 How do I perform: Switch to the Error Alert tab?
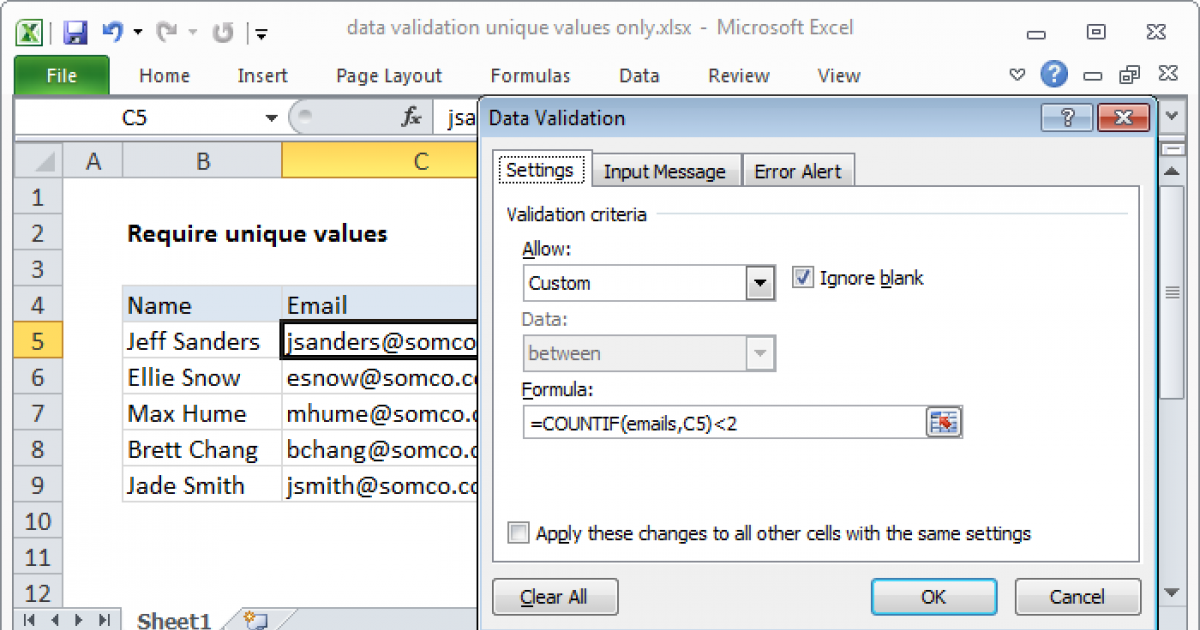(798, 171)
